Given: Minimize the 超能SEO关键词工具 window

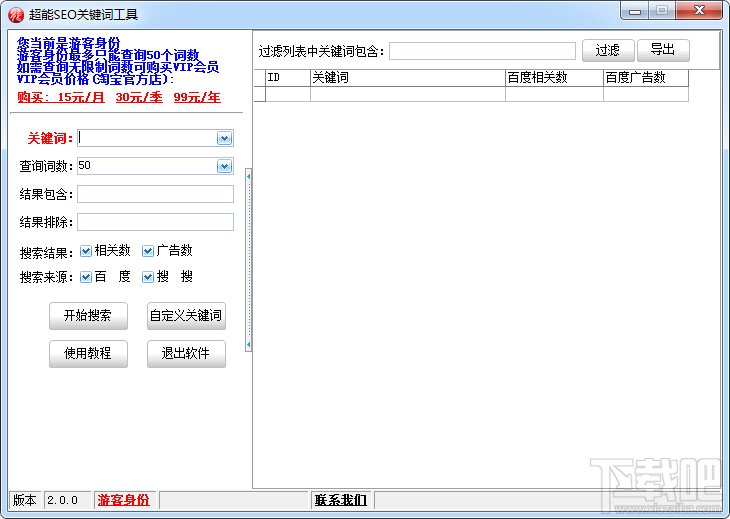Looking at the screenshot, I should pos(635,11).
